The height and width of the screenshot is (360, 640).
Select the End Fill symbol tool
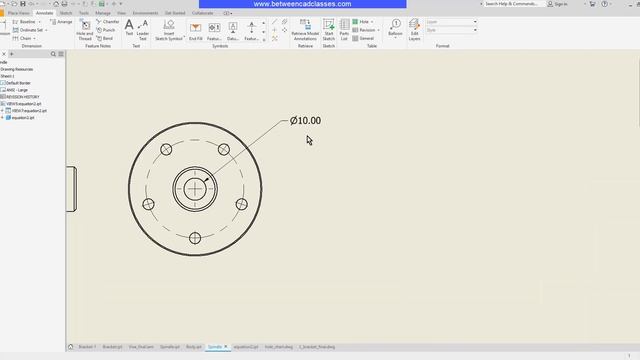click(196, 31)
